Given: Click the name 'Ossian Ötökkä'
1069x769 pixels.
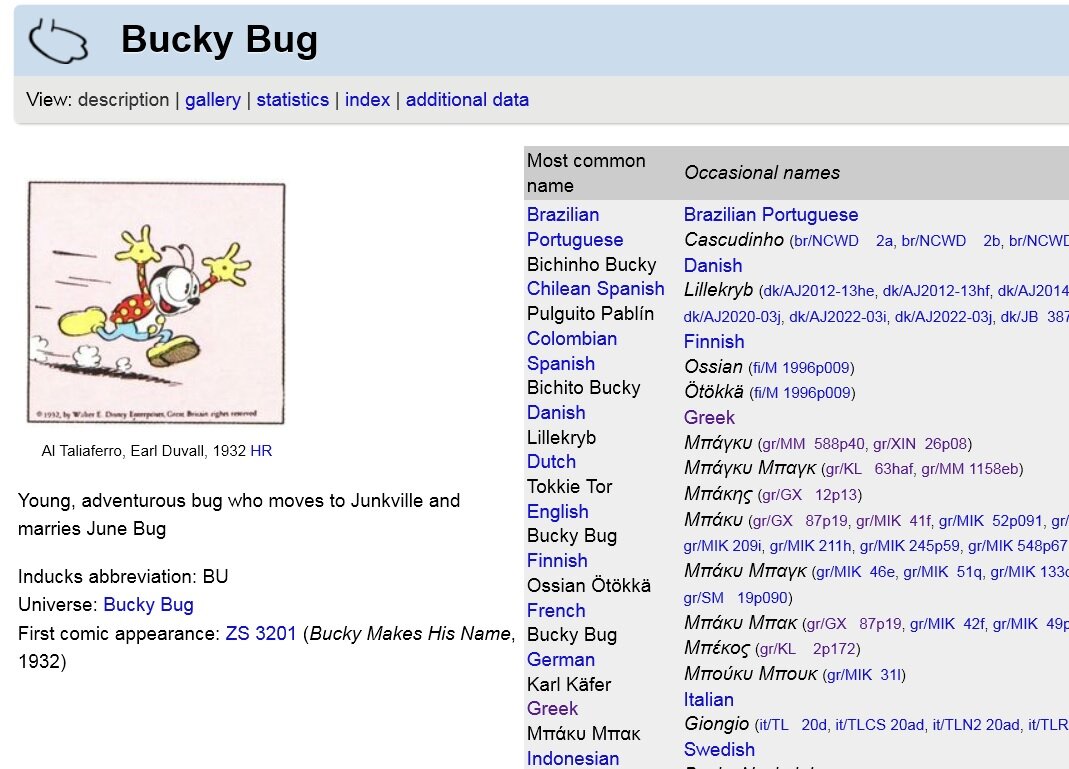Looking at the screenshot, I should pos(588,586).
